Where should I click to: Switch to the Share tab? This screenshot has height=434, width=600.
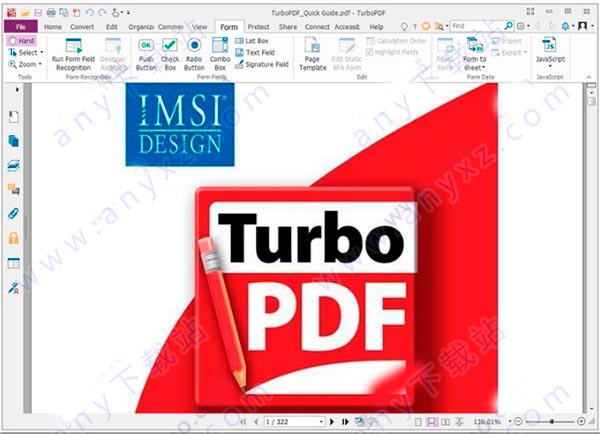click(288, 27)
